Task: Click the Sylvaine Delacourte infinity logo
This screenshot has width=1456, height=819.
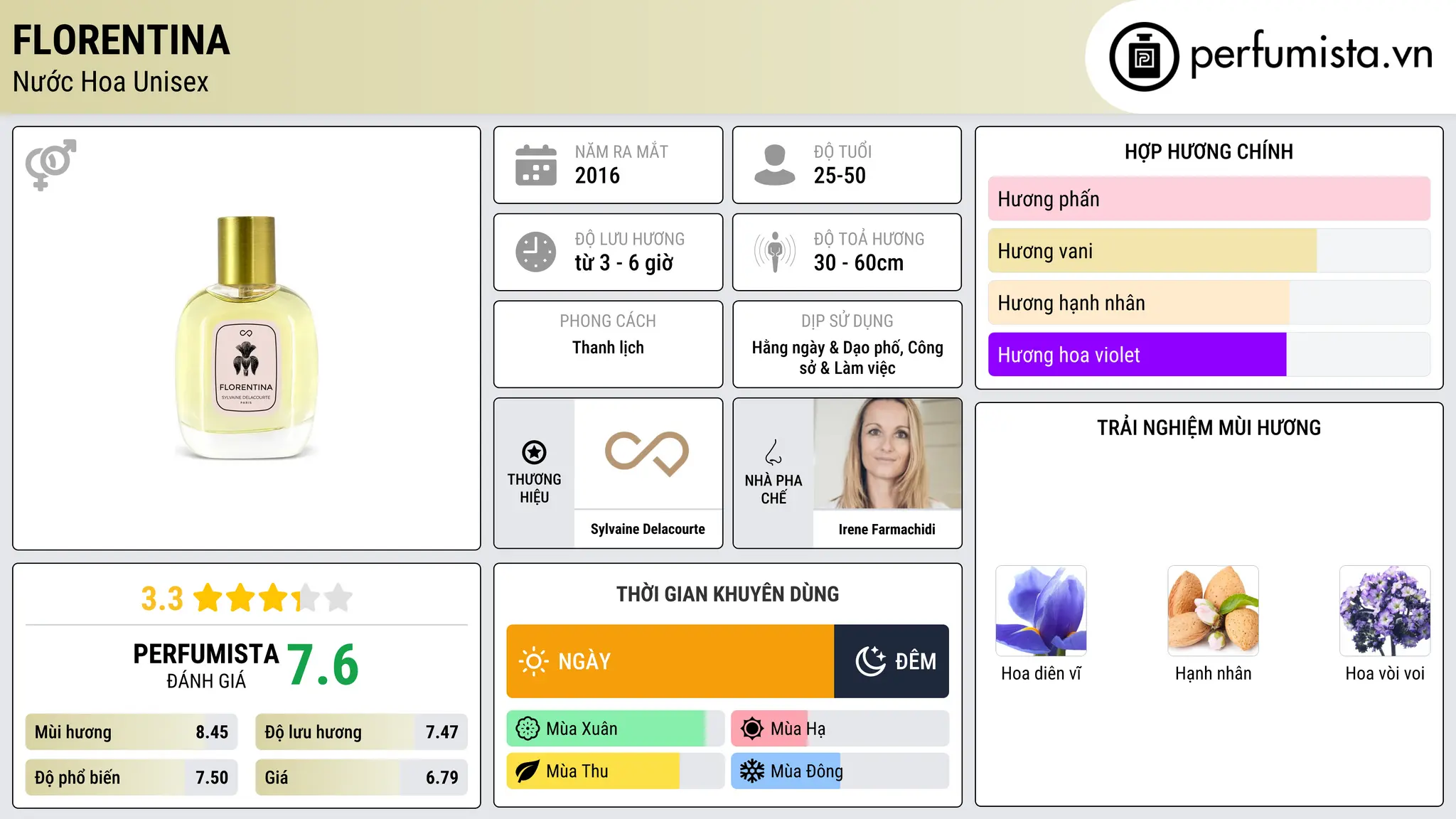Action: (647, 454)
